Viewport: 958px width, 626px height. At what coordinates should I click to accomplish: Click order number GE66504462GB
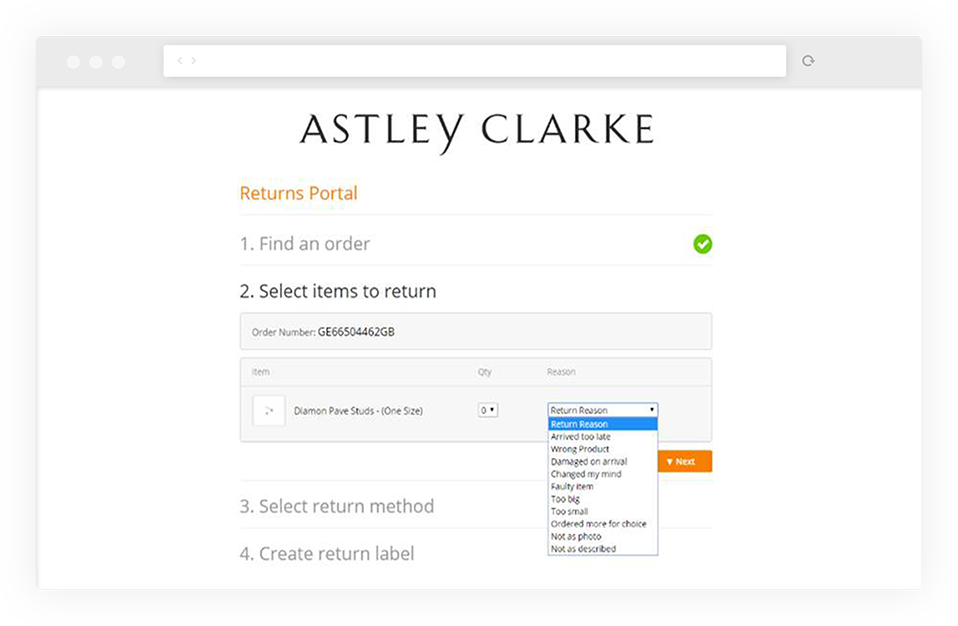(x=356, y=332)
